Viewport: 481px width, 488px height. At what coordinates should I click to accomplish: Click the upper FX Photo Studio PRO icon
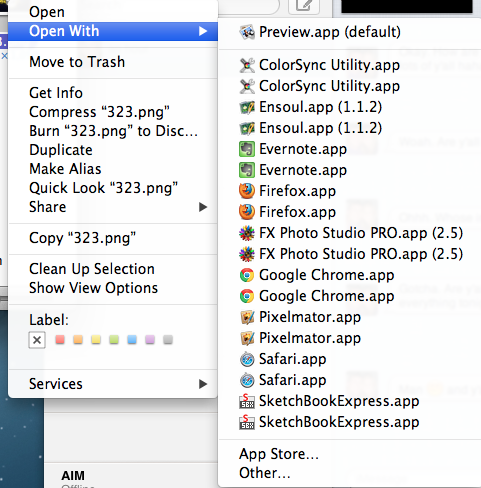[247, 233]
